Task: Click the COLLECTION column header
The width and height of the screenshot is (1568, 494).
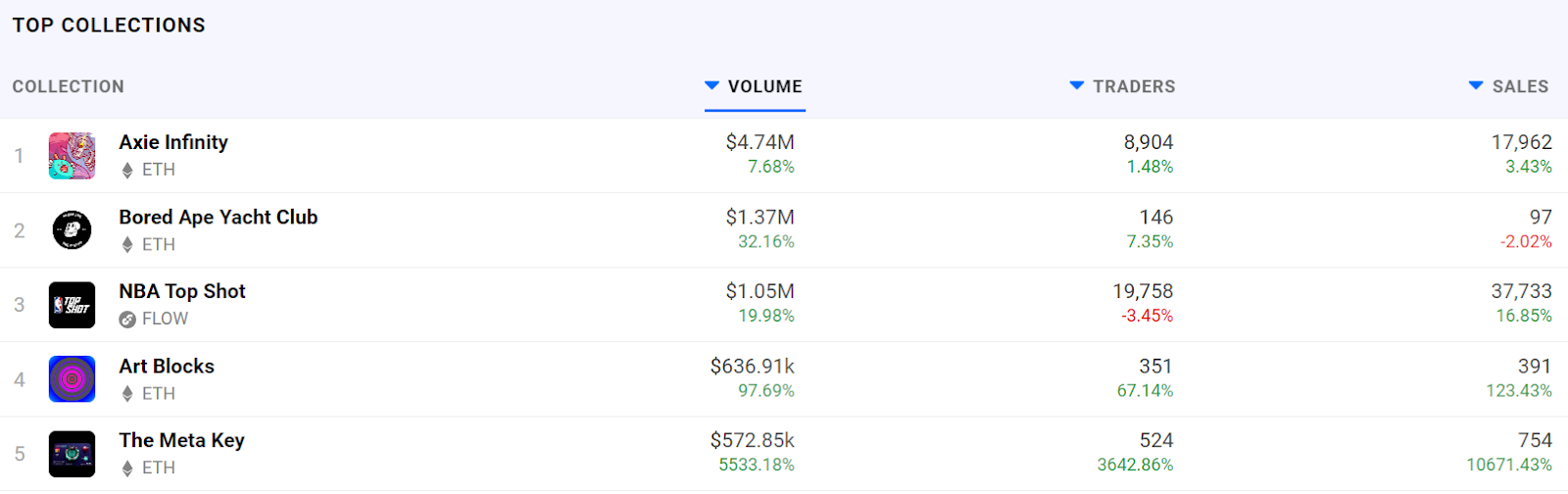Action: coord(69,86)
